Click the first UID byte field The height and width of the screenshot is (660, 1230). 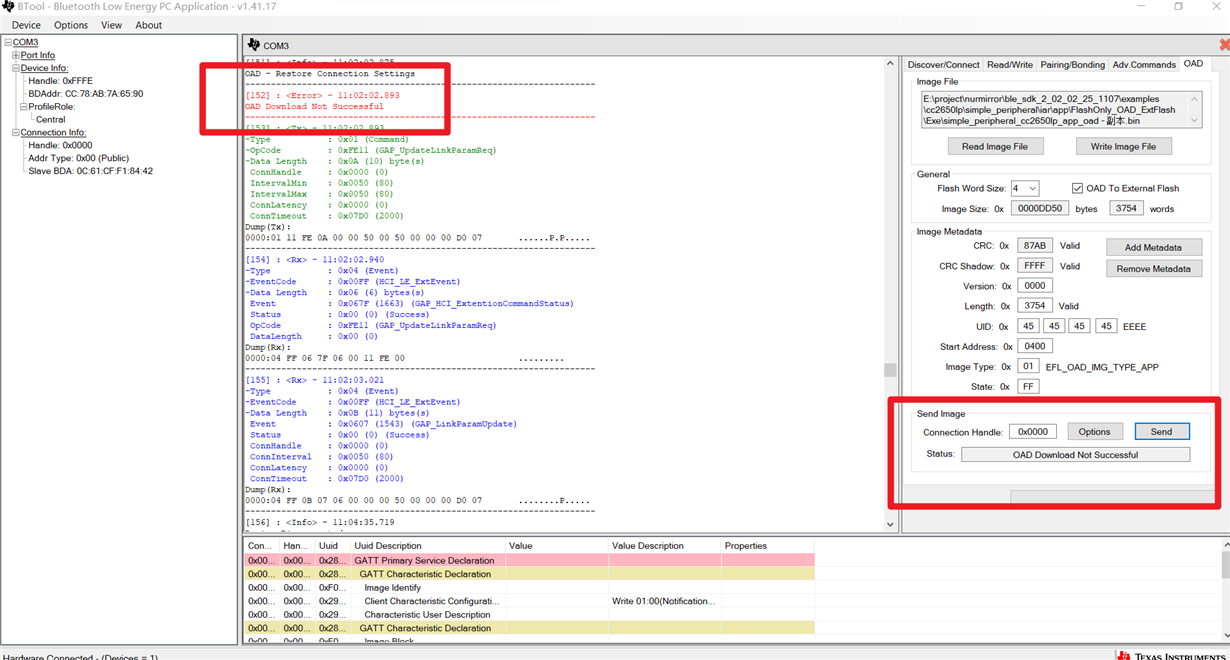click(1028, 326)
